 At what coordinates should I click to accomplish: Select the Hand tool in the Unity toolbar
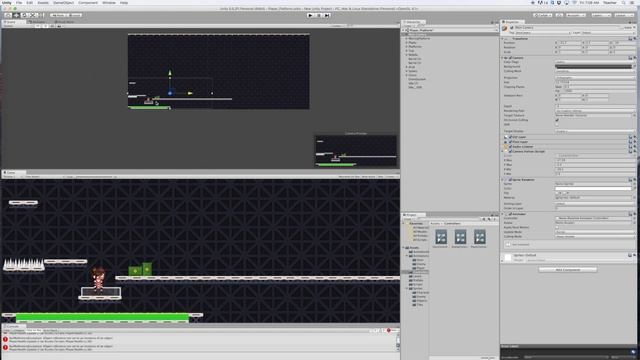8,15
